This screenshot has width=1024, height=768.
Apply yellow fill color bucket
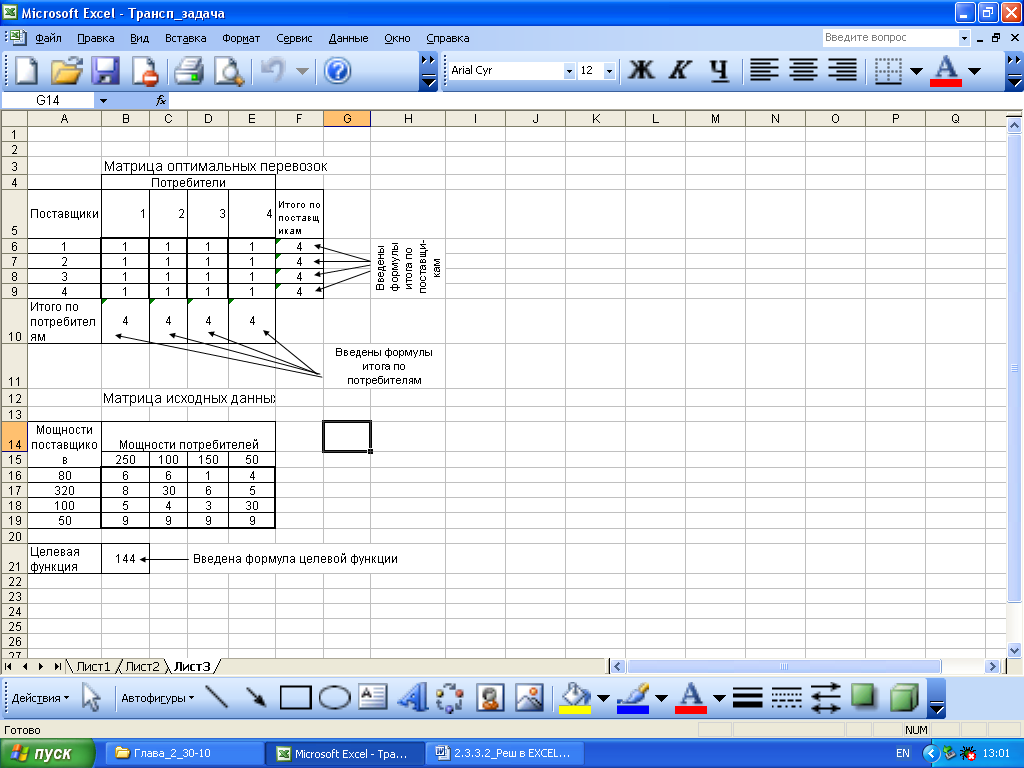click(x=575, y=697)
